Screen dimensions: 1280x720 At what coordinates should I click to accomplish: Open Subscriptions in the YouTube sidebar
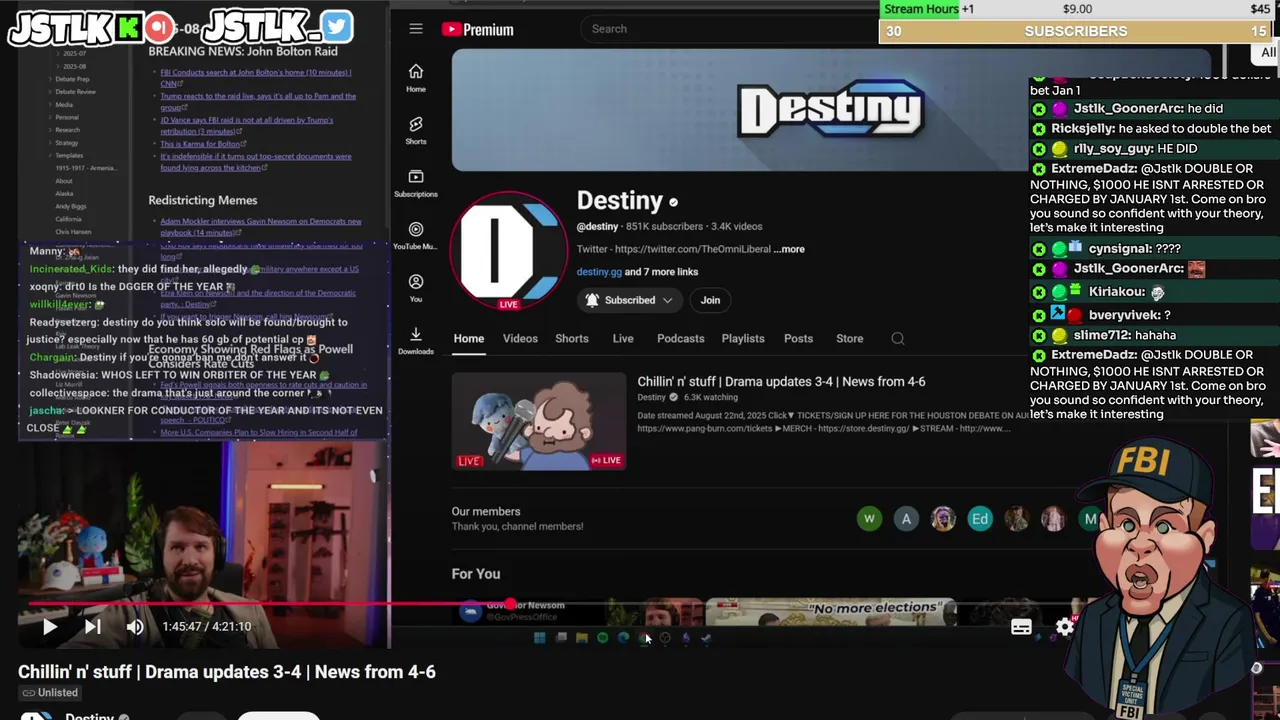coord(416,183)
